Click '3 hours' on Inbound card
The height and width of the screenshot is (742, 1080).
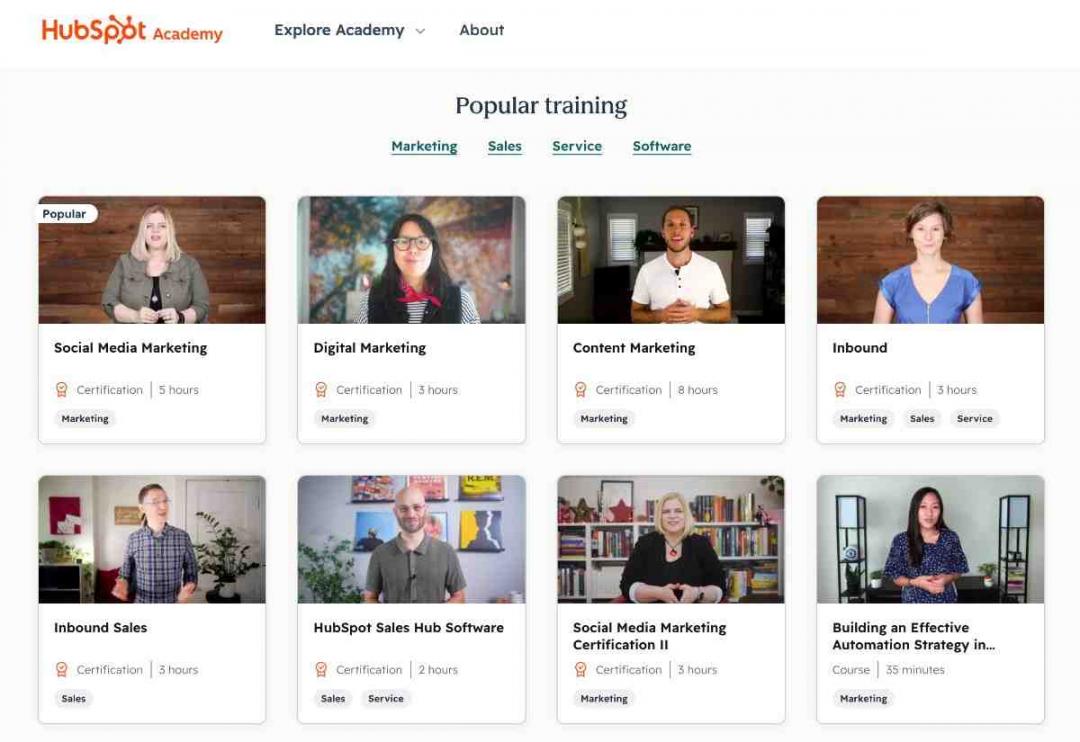(x=957, y=390)
